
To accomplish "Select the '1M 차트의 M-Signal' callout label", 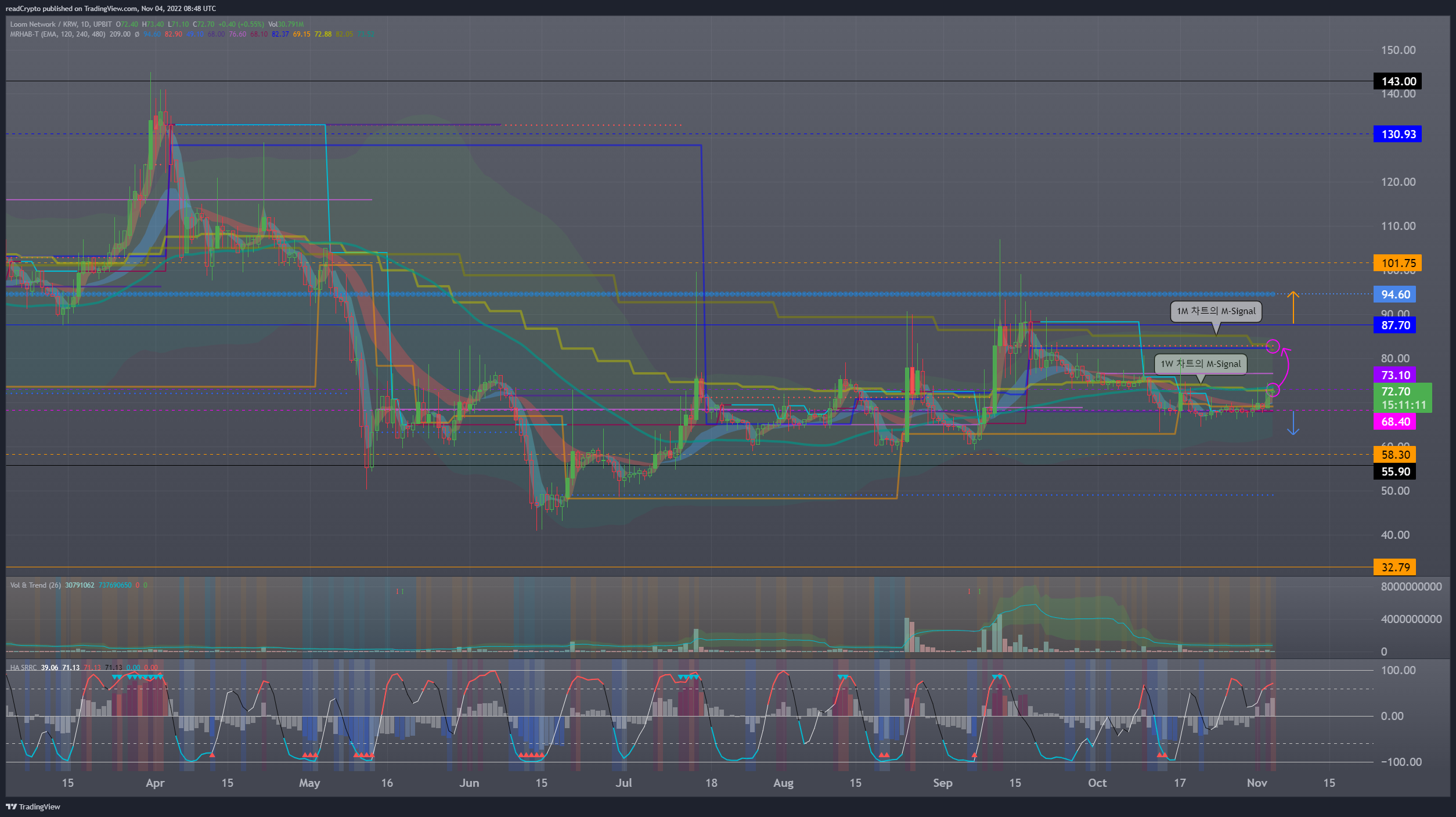I will (x=1216, y=311).
